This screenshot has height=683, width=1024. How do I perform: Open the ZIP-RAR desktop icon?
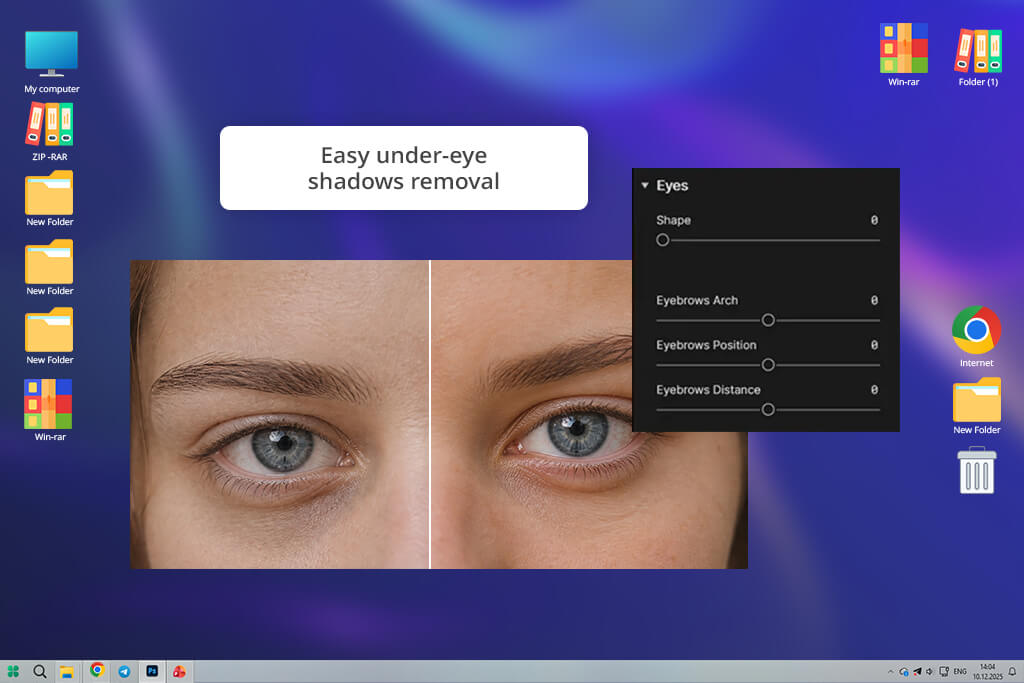50,132
